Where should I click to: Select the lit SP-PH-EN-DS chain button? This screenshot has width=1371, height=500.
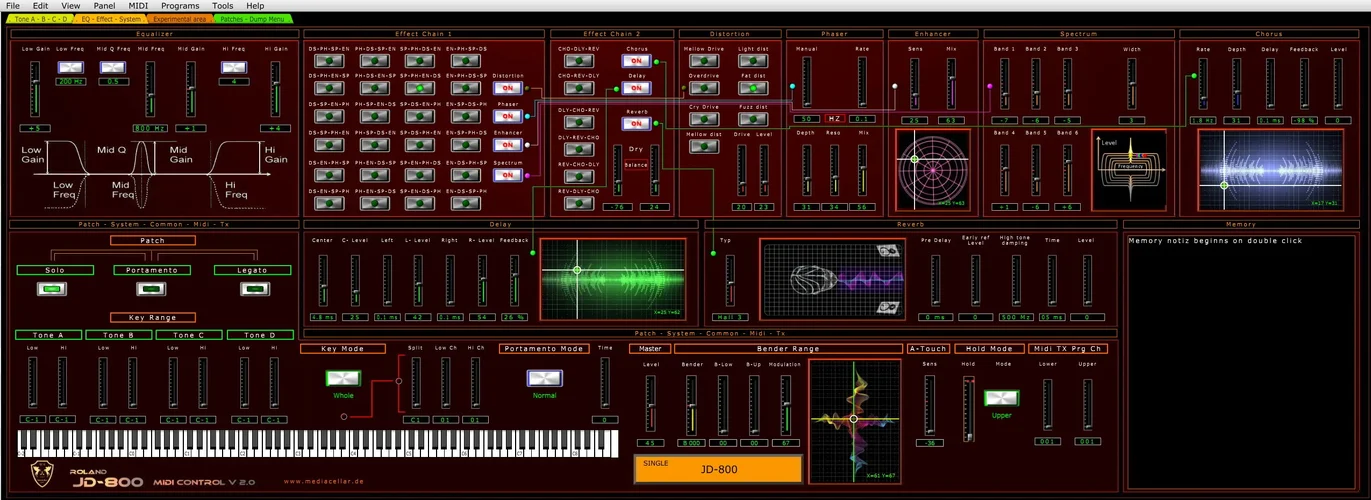[x=420, y=89]
